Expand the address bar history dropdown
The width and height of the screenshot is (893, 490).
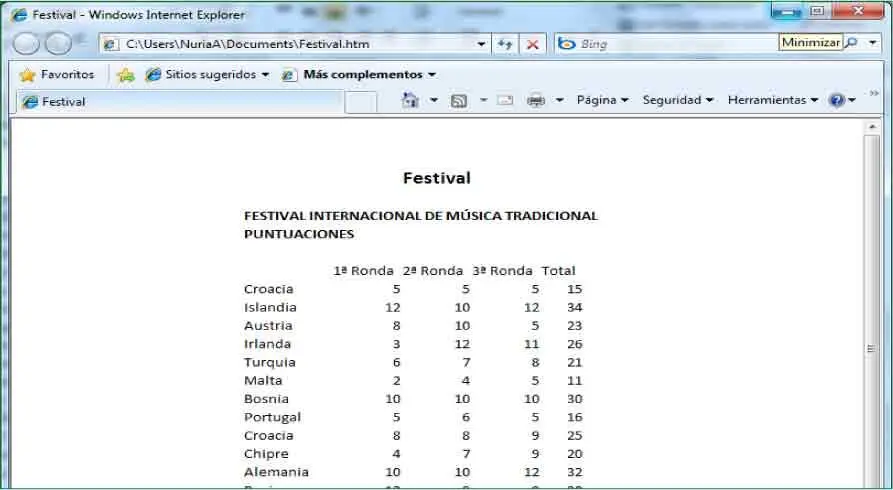(481, 44)
